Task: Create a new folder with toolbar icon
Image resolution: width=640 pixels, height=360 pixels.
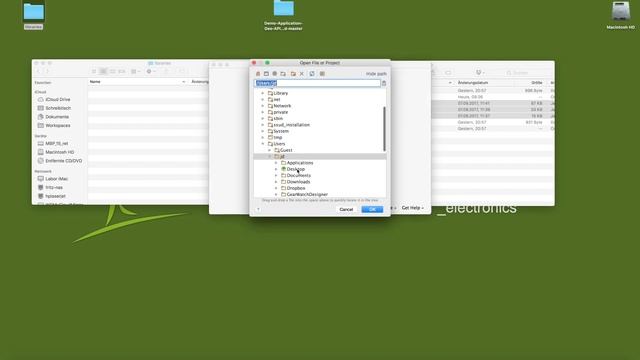Action: point(293,74)
